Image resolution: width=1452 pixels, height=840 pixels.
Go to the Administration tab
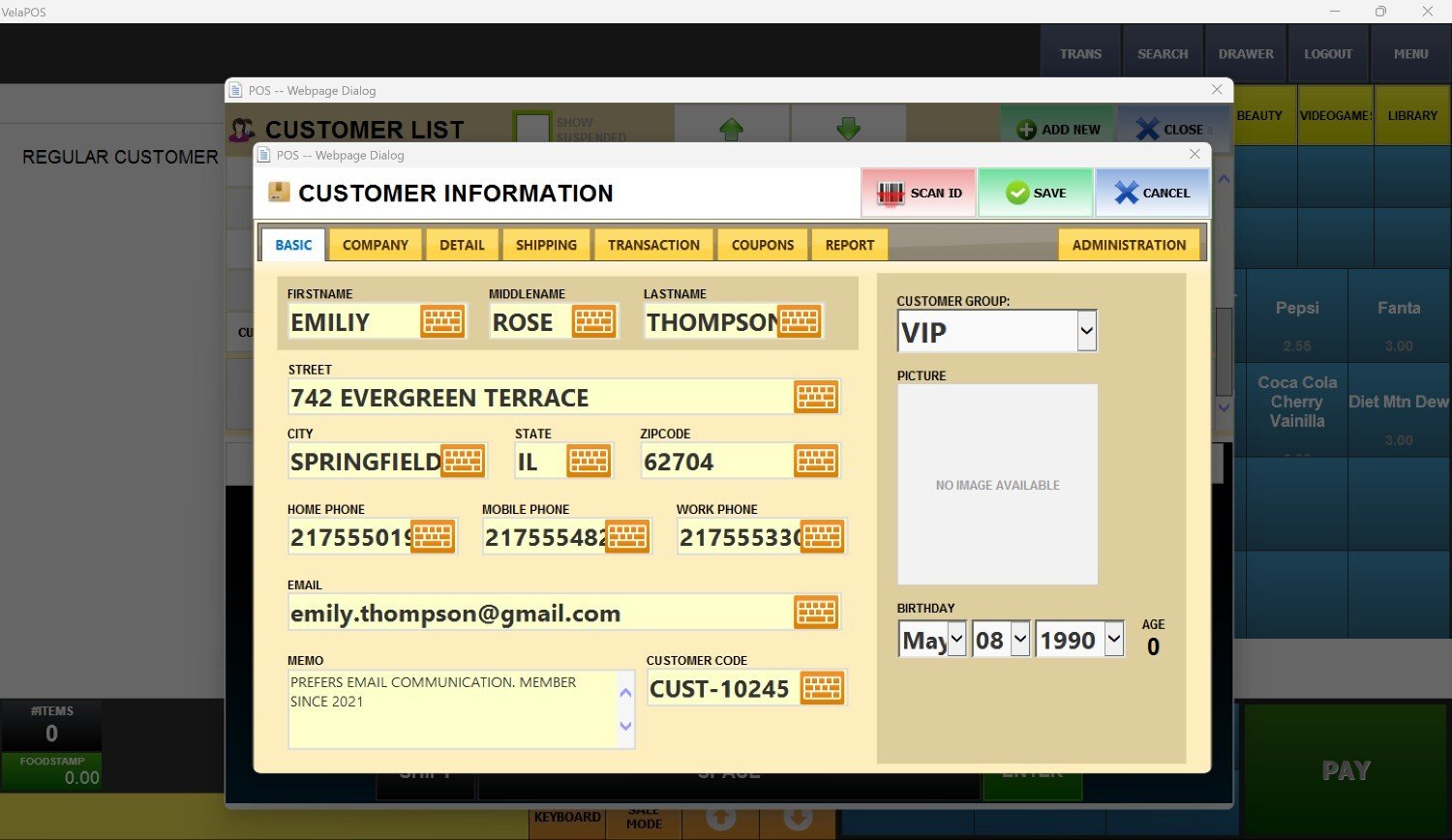(1129, 245)
